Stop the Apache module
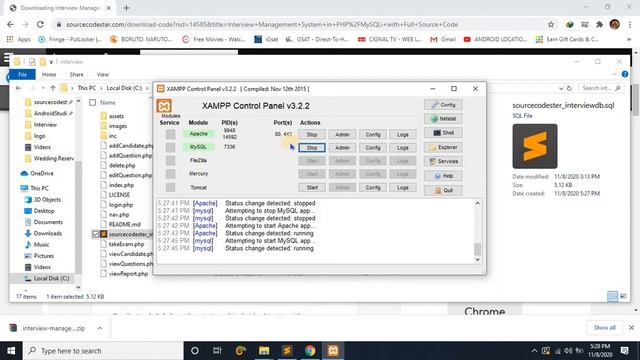Viewport: 640px width, 360px height. pos(312,134)
